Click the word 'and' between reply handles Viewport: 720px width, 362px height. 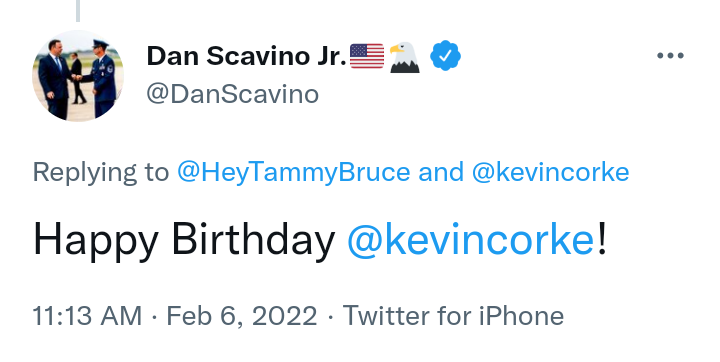tap(441, 173)
